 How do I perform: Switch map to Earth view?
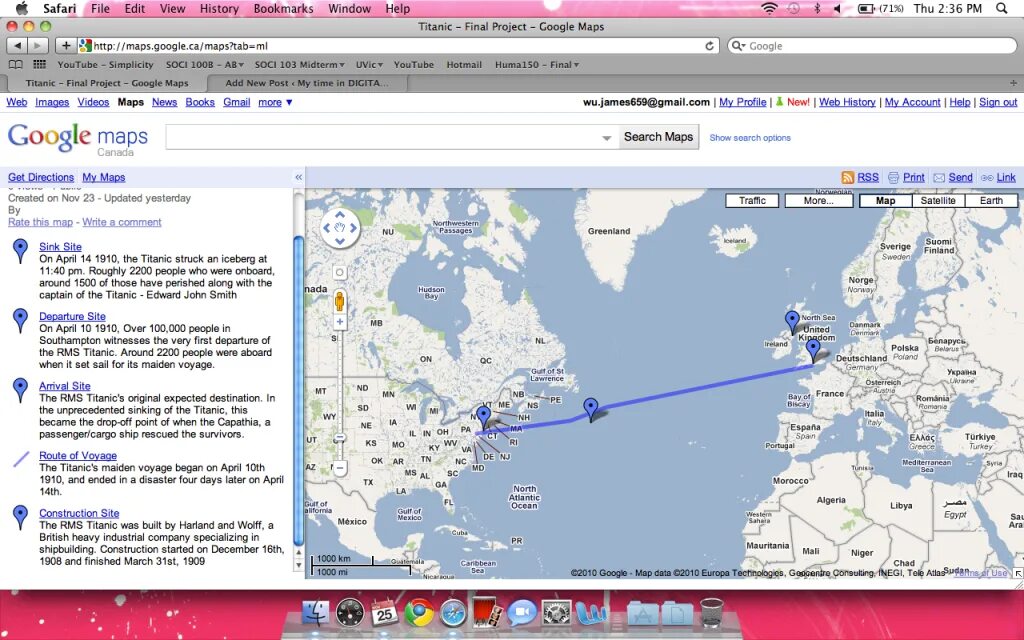[991, 200]
